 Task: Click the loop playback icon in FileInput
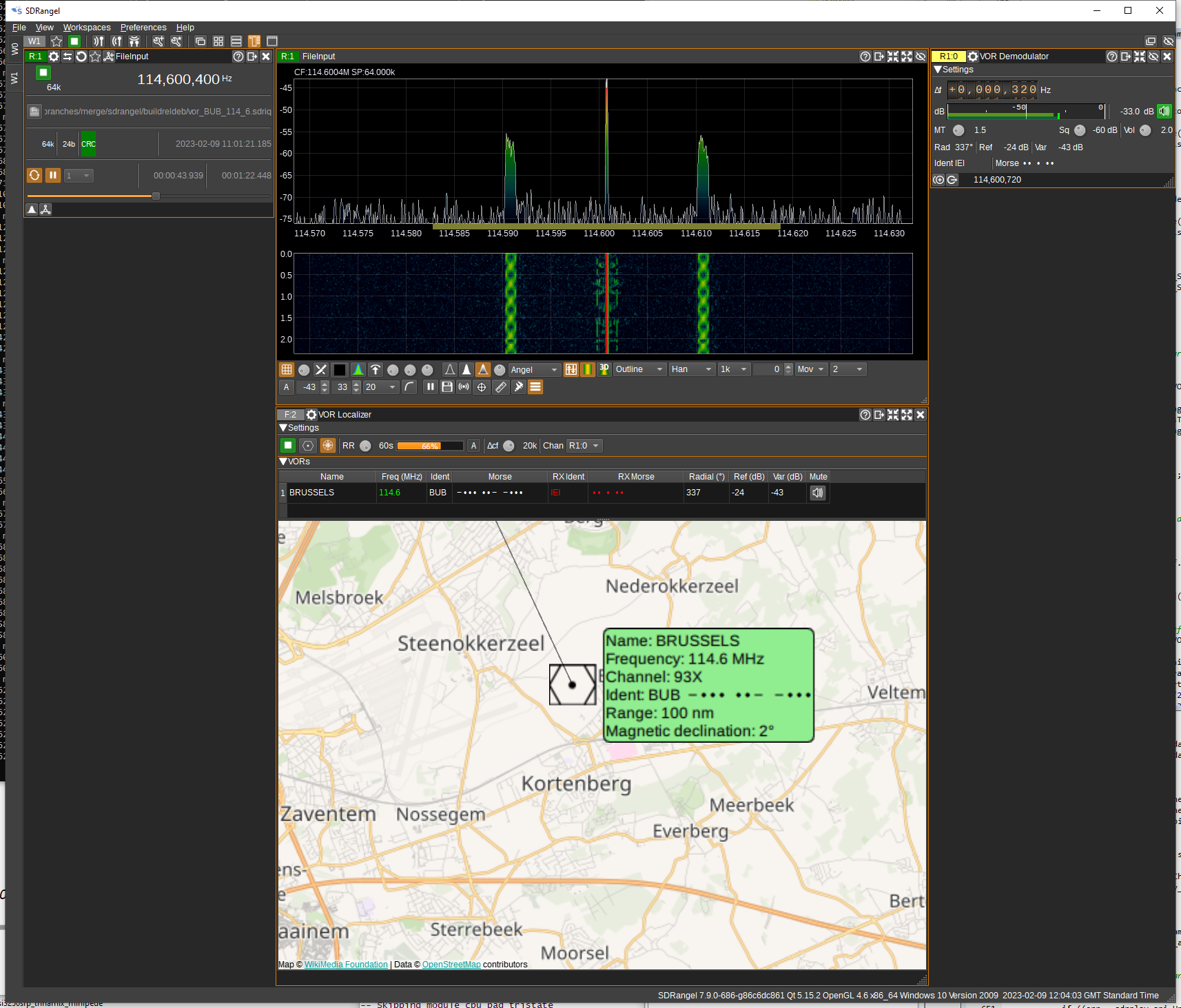click(x=34, y=175)
